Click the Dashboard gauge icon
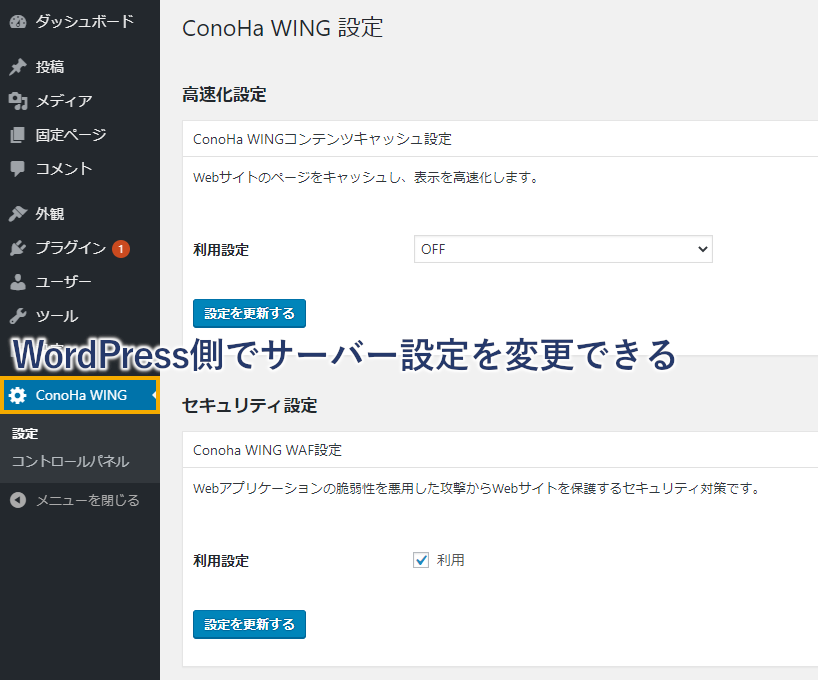 click(x=18, y=21)
